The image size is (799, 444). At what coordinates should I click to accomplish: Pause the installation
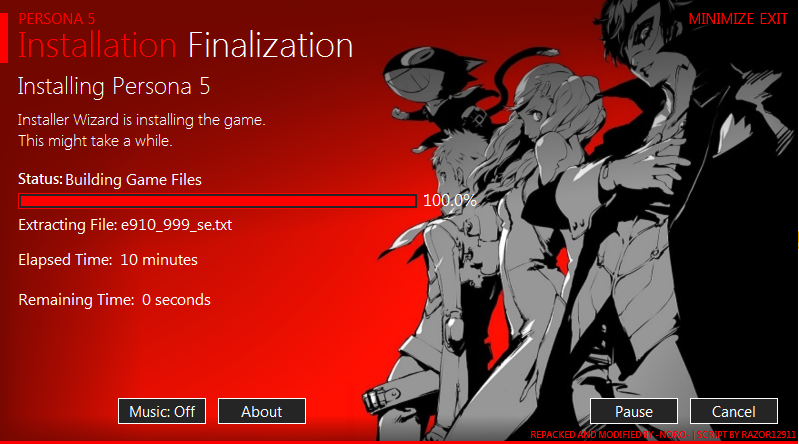point(634,411)
